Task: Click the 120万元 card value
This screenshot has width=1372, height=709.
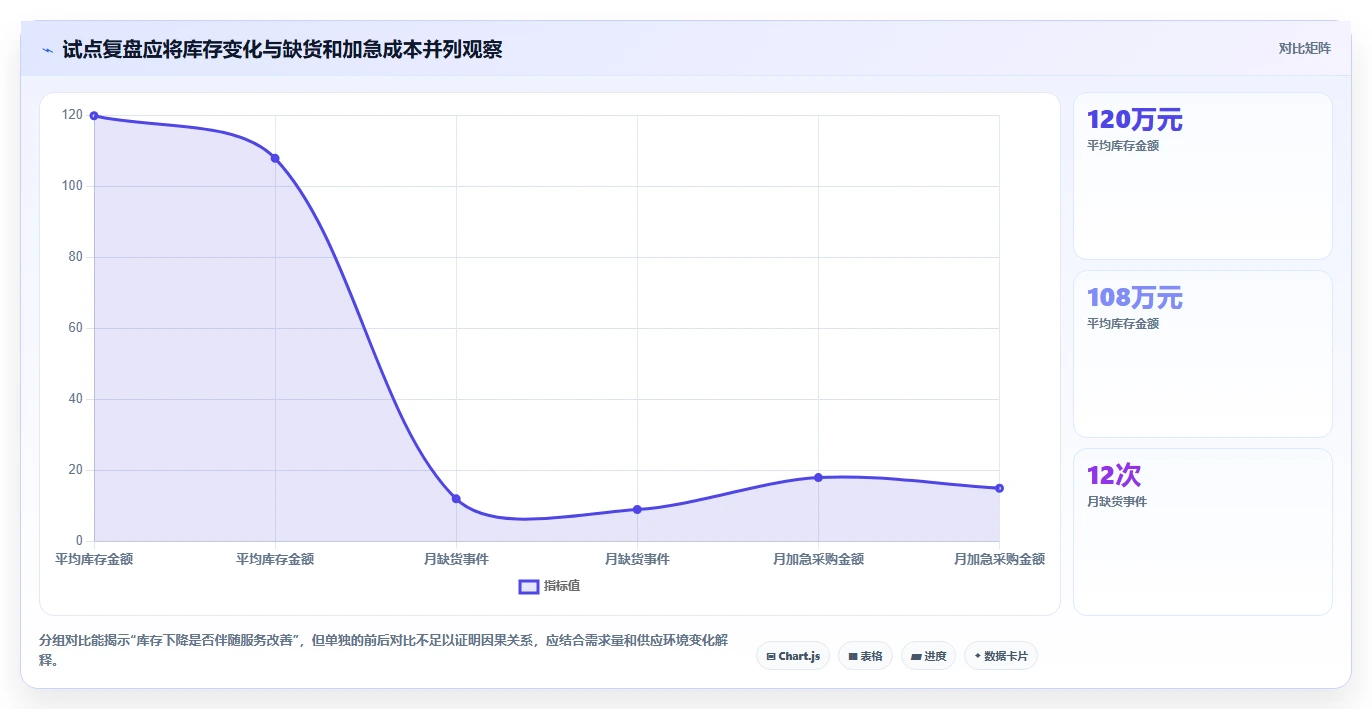Action: click(x=1135, y=120)
